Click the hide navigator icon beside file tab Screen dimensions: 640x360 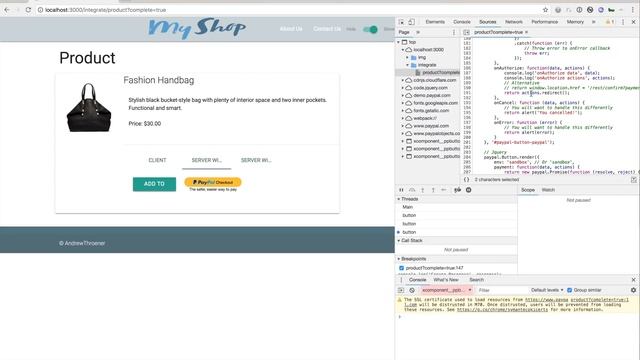[467, 32]
